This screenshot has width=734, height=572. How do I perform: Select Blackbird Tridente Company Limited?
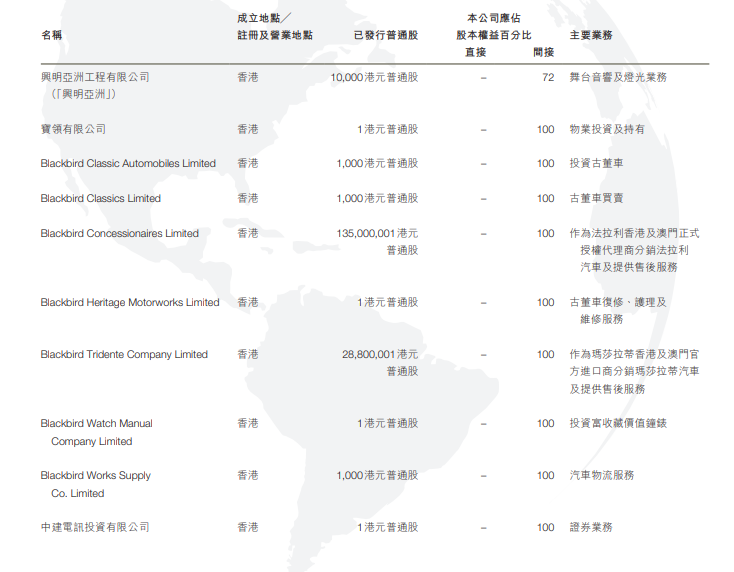tap(124, 355)
